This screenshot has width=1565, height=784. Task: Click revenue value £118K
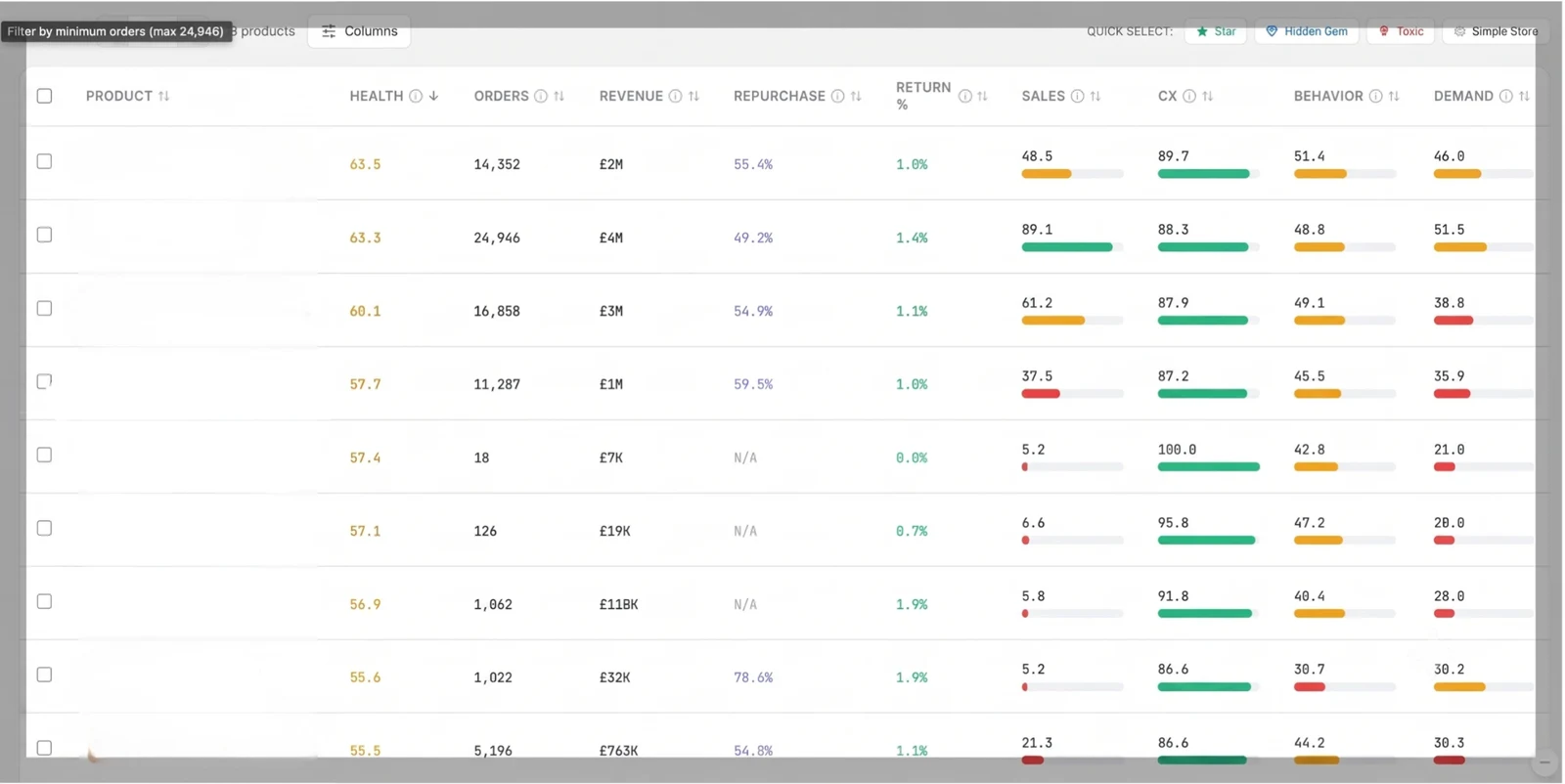[x=618, y=604]
